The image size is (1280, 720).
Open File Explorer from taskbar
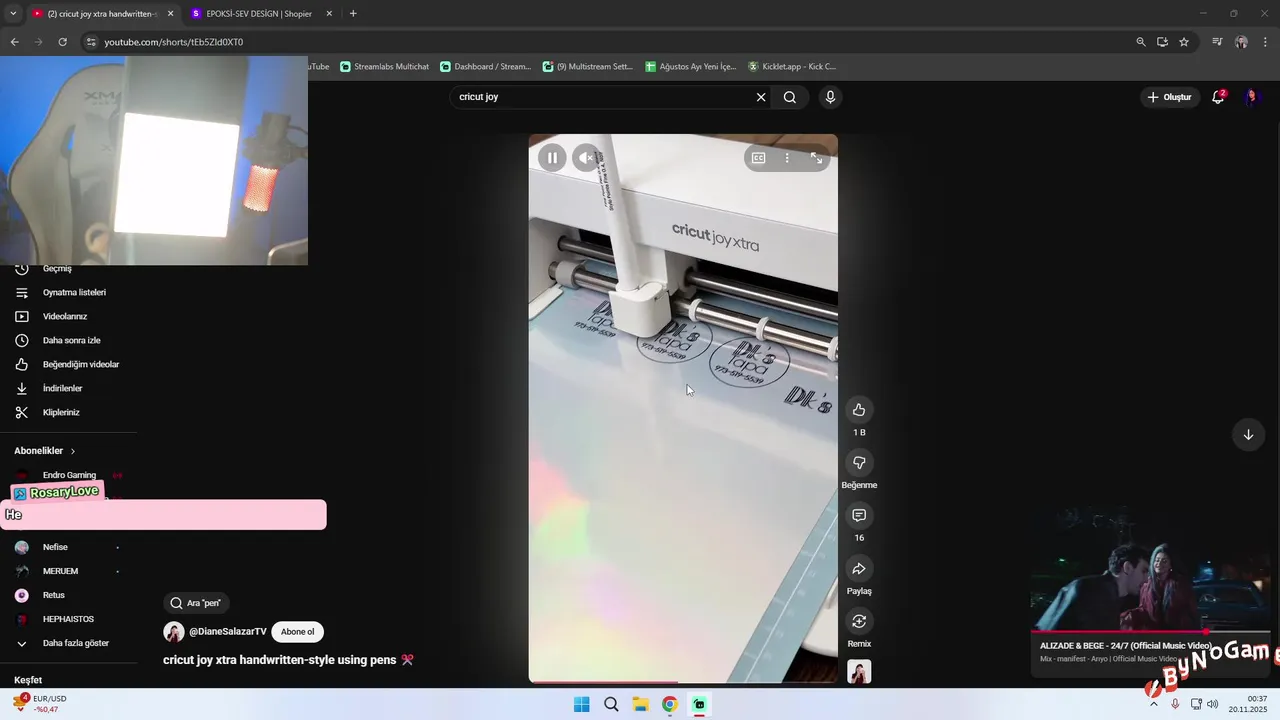(x=640, y=705)
